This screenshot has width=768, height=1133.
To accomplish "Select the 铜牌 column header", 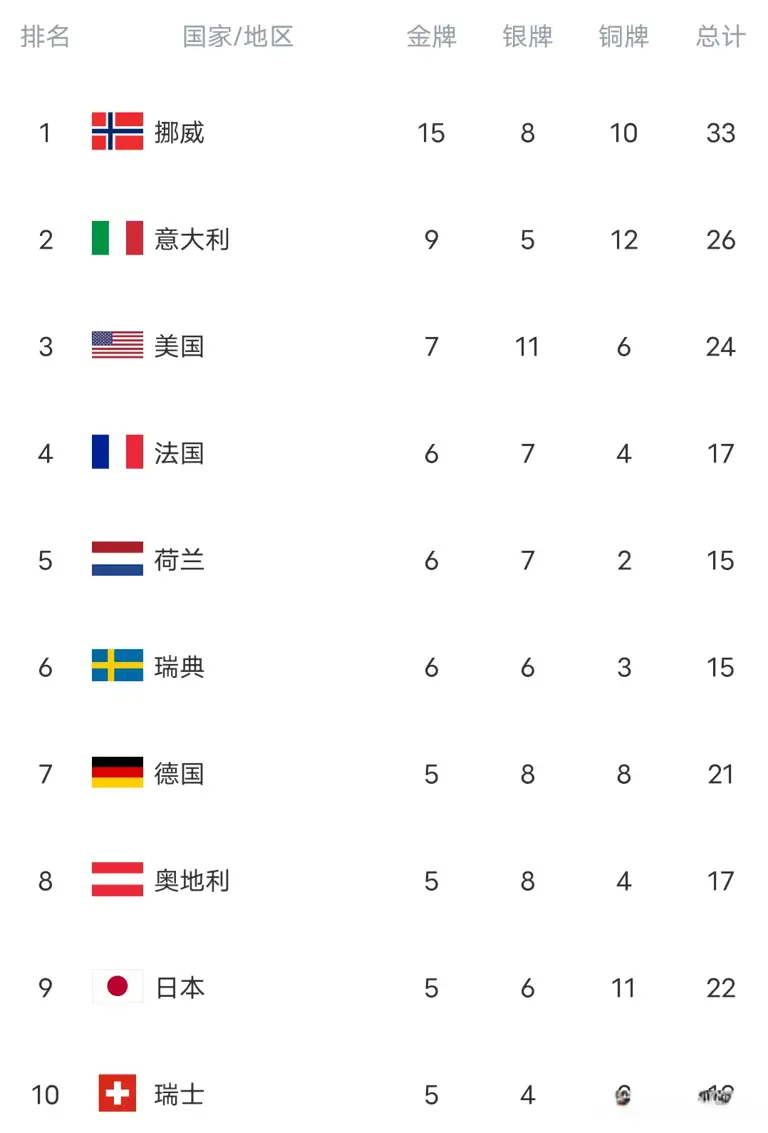I will tap(624, 36).
